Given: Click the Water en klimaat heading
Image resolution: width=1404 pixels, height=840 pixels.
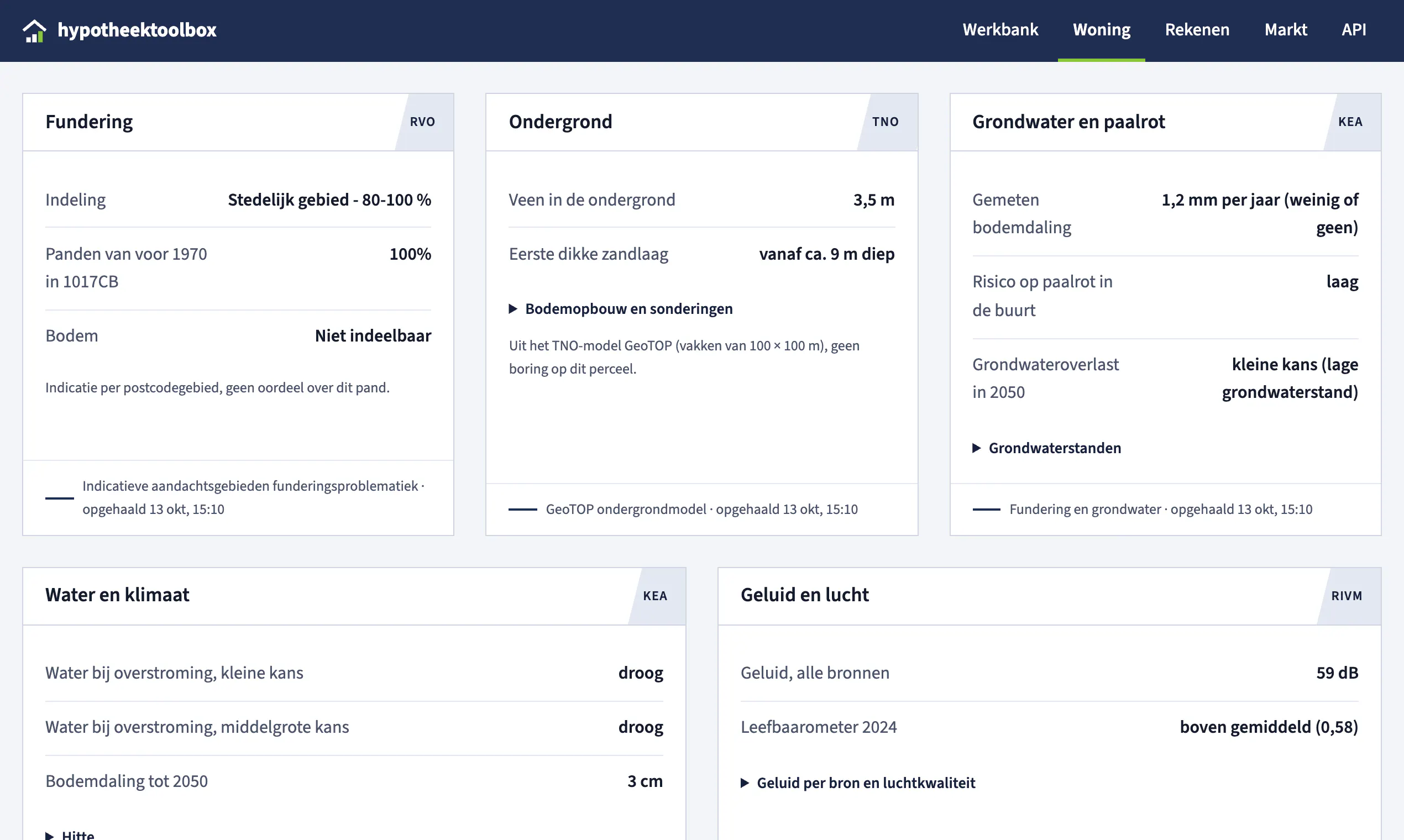Looking at the screenshot, I should pyautogui.click(x=117, y=595).
